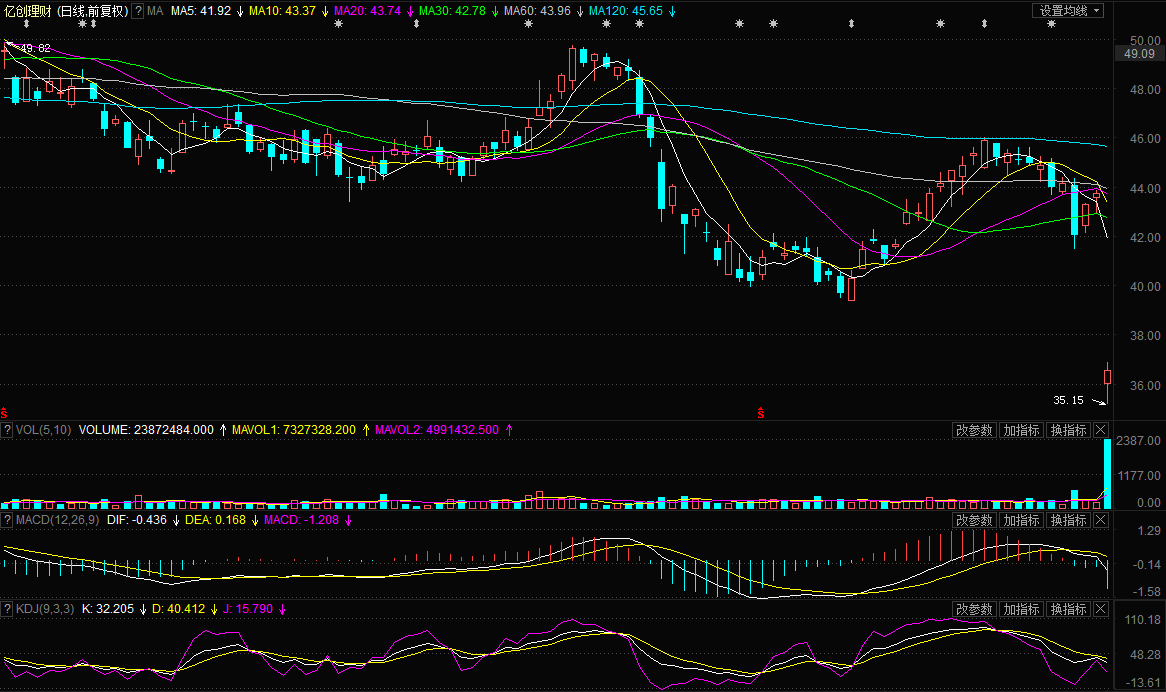Click the help icon beside MA label

pos(138,11)
